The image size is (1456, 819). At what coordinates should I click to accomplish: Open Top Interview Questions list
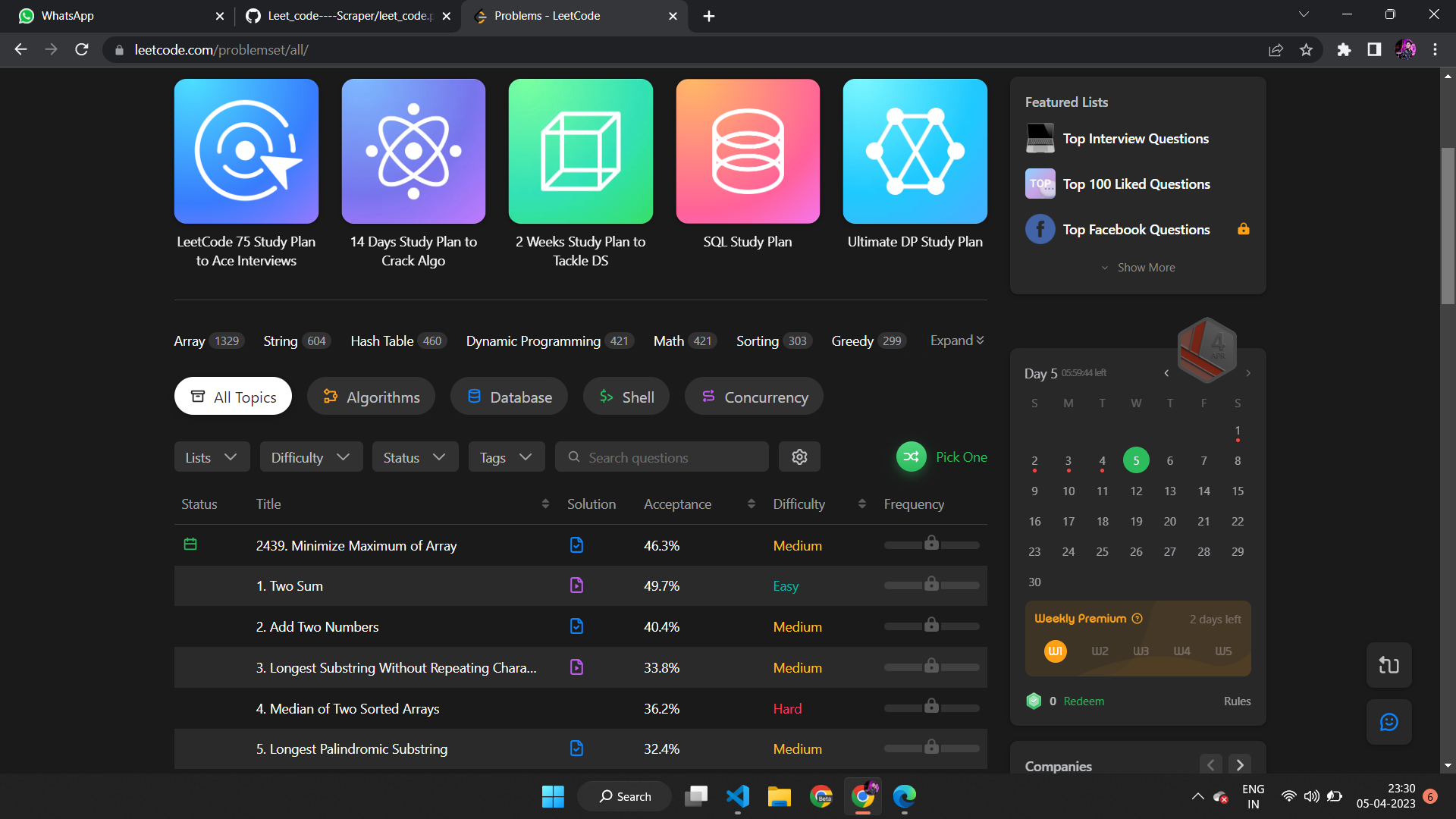[x=1135, y=139]
